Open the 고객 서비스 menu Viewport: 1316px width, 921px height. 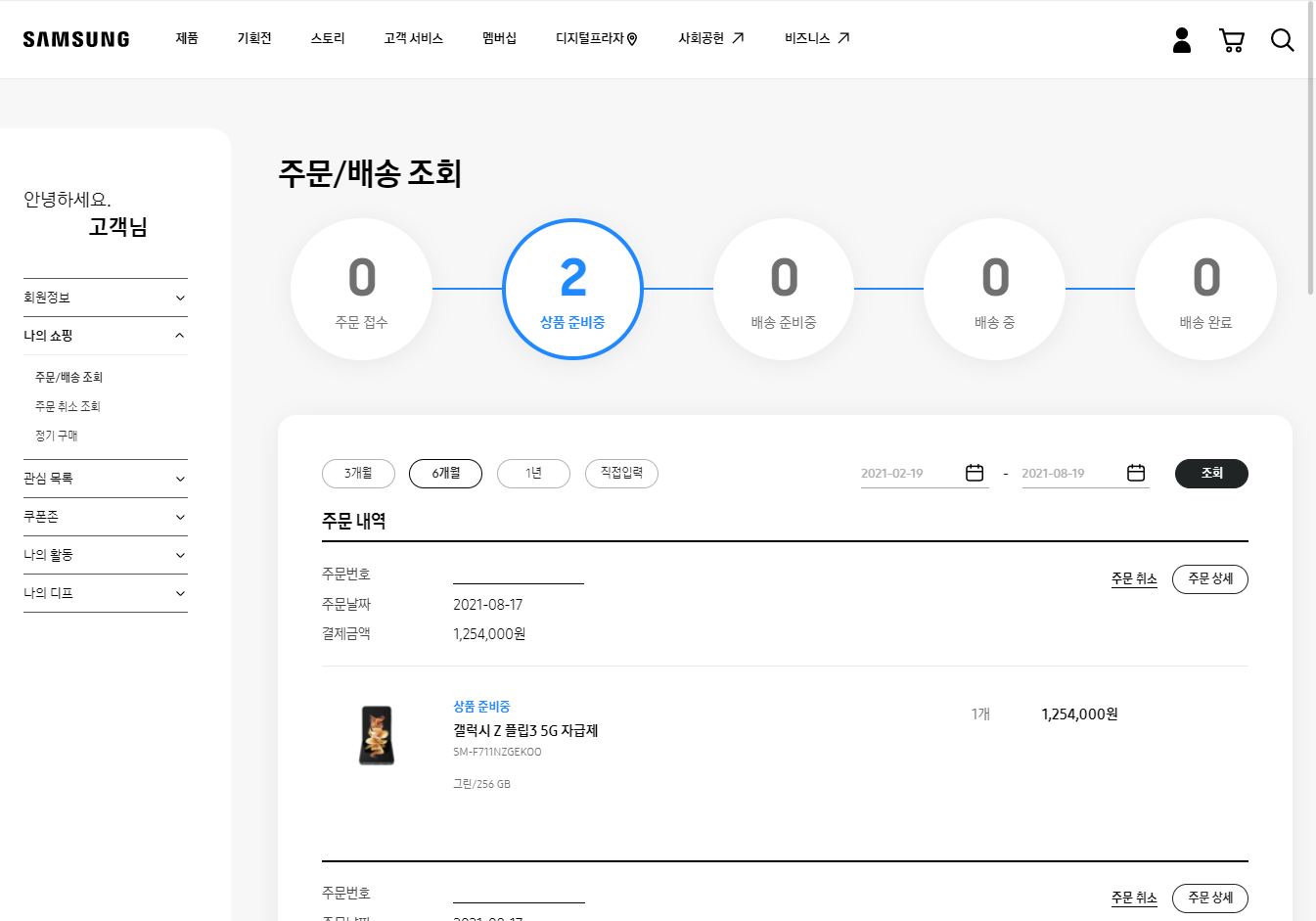point(413,38)
